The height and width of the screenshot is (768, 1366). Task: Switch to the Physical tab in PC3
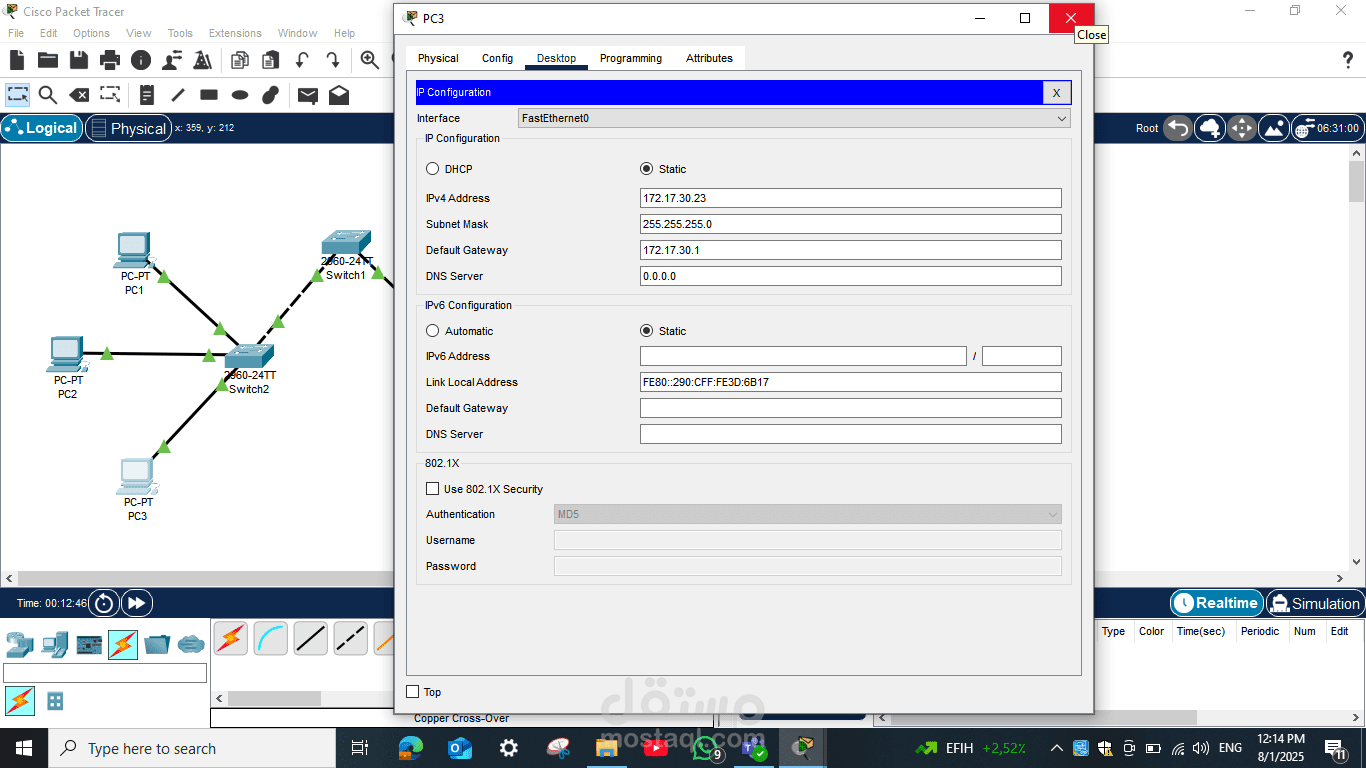438,58
